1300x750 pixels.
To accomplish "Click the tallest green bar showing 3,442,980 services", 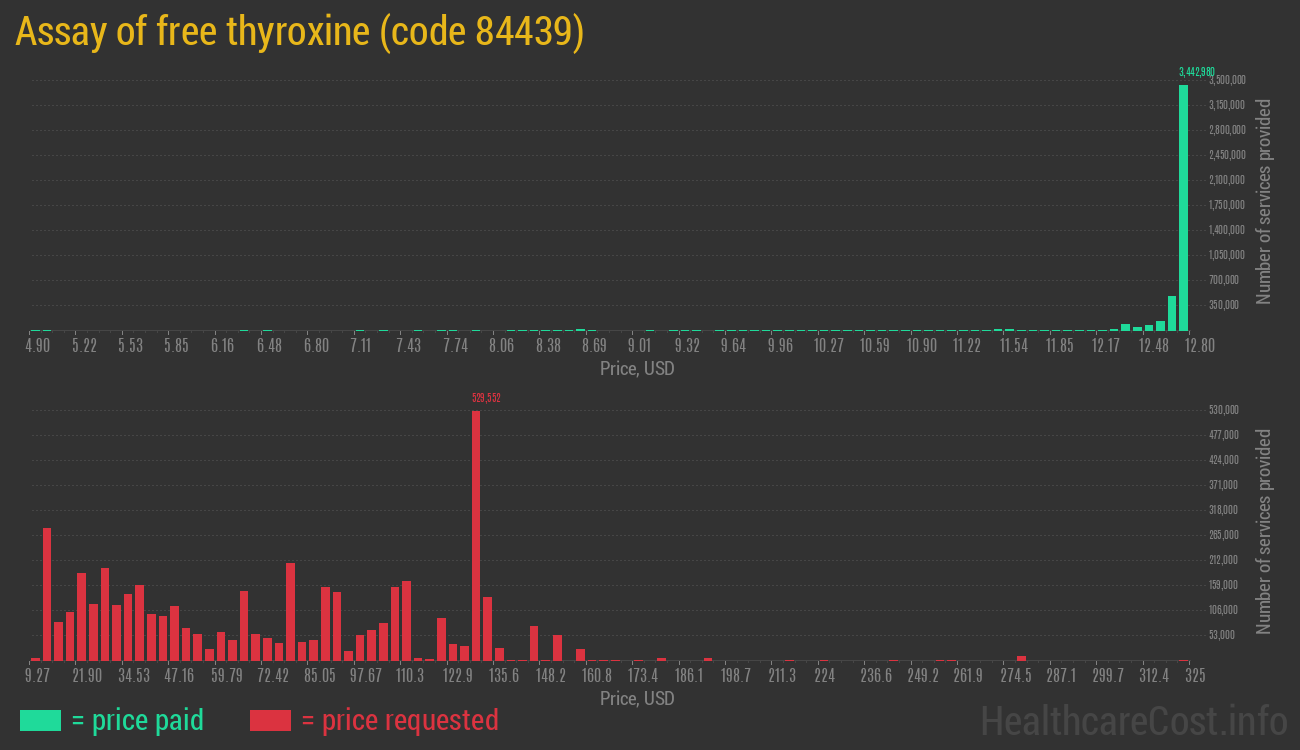I will [x=1184, y=200].
